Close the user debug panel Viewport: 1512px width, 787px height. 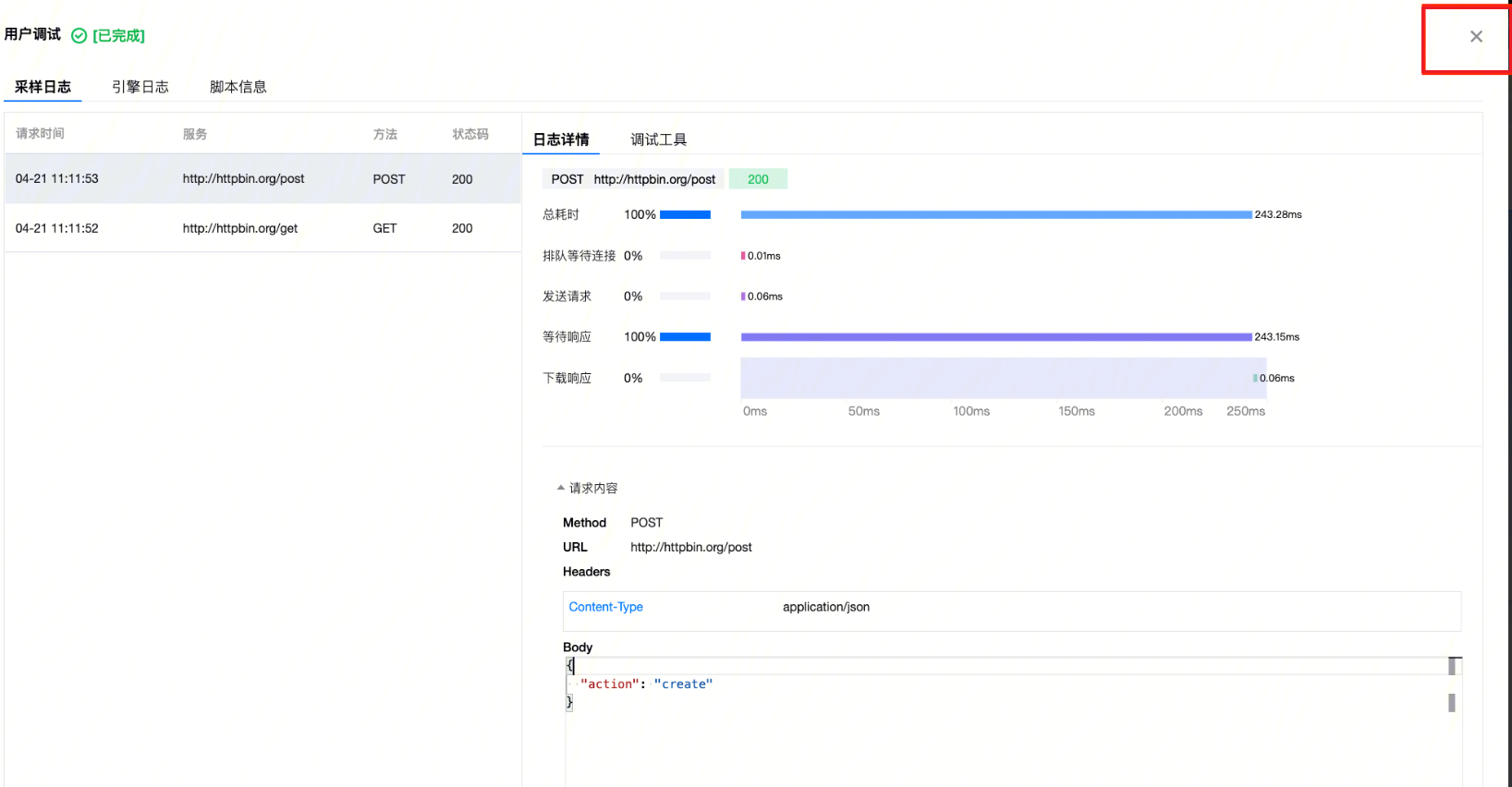coord(1475,37)
